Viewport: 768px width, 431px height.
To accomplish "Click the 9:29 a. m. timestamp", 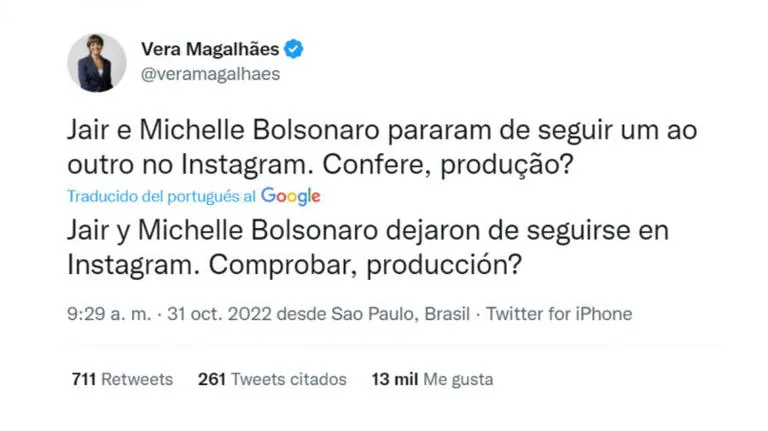I will click(x=110, y=314).
